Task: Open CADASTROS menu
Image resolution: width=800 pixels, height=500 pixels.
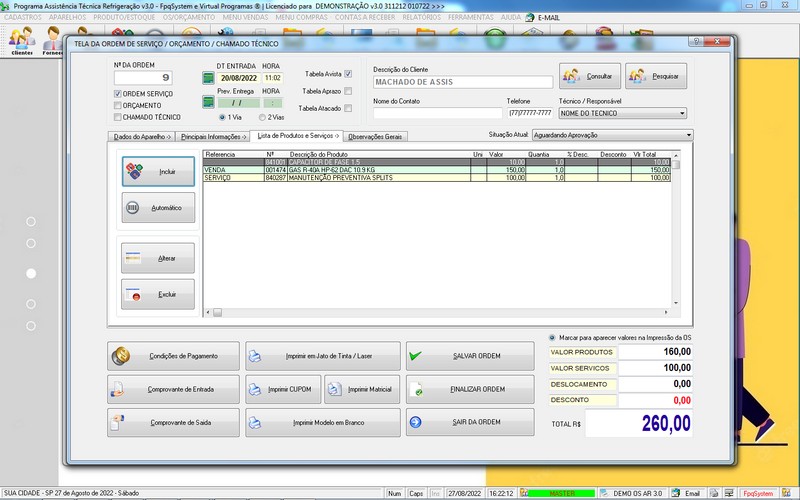Action: pyautogui.click(x=23, y=17)
